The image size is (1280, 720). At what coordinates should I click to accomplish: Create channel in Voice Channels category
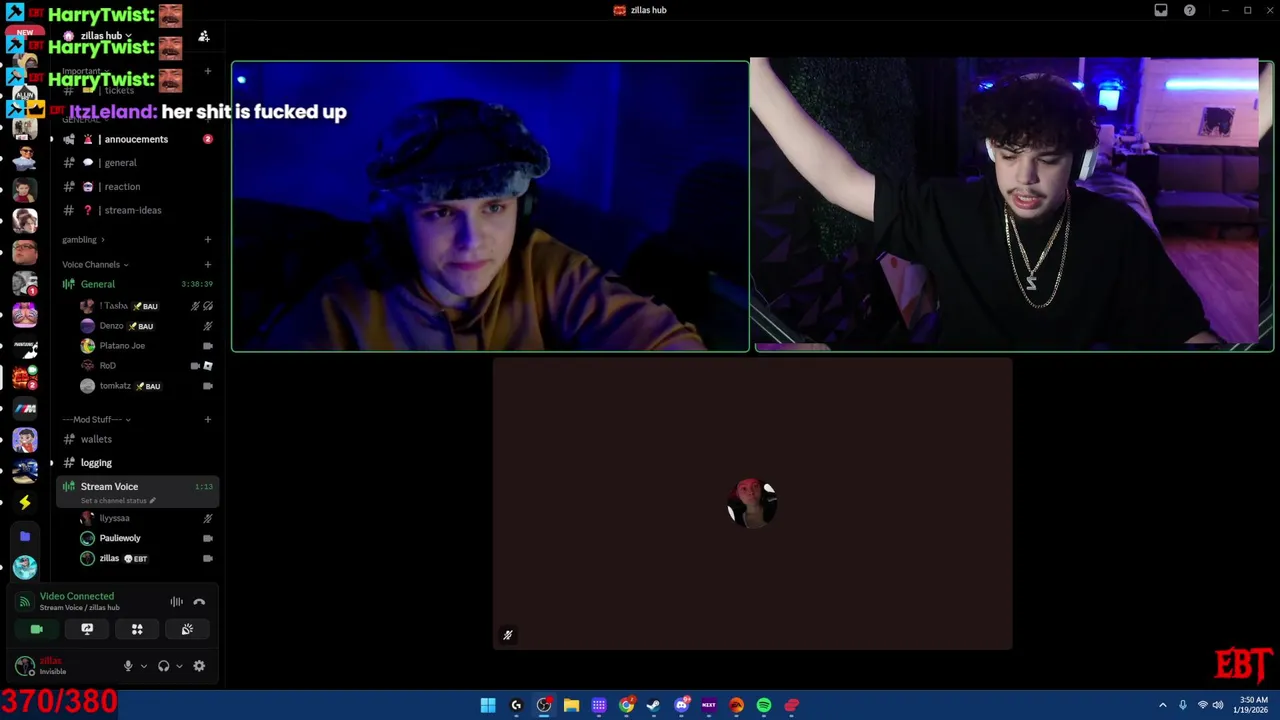pyautogui.click(x=208, y=265)
